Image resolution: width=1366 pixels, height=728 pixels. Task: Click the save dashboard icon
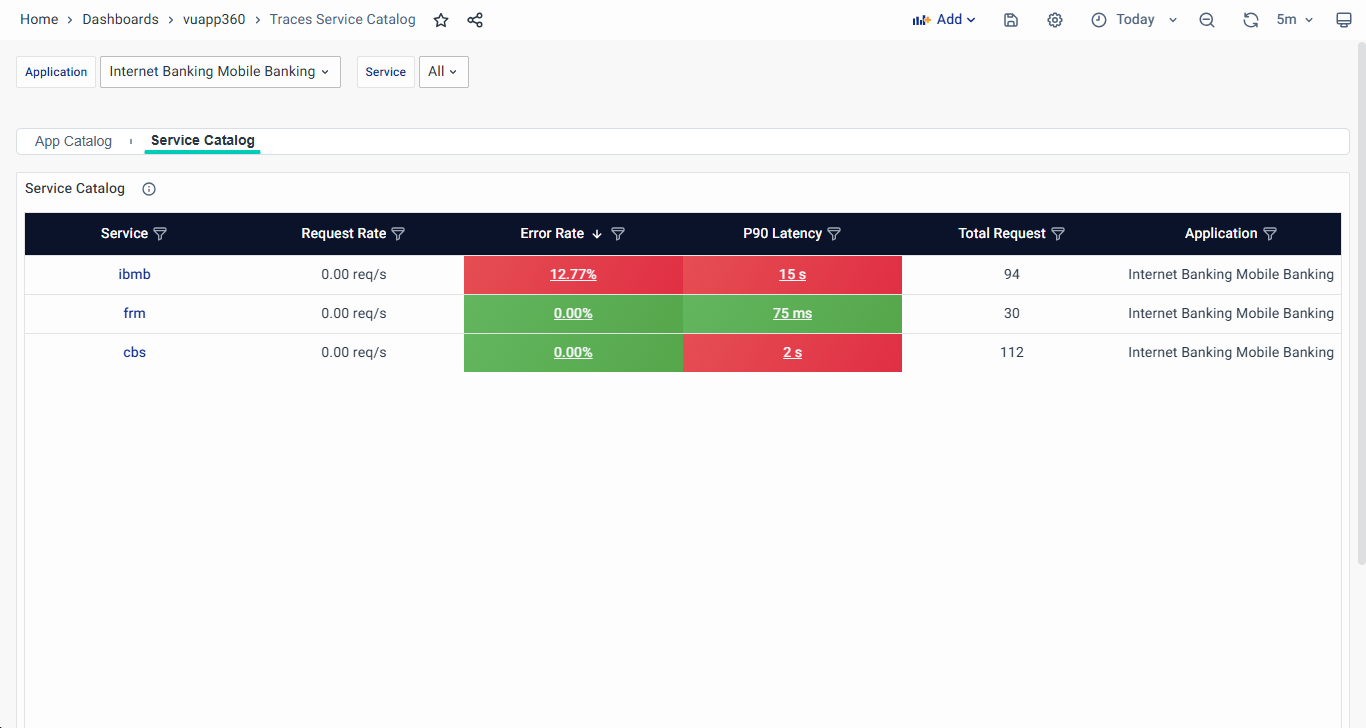(1011, 20)
